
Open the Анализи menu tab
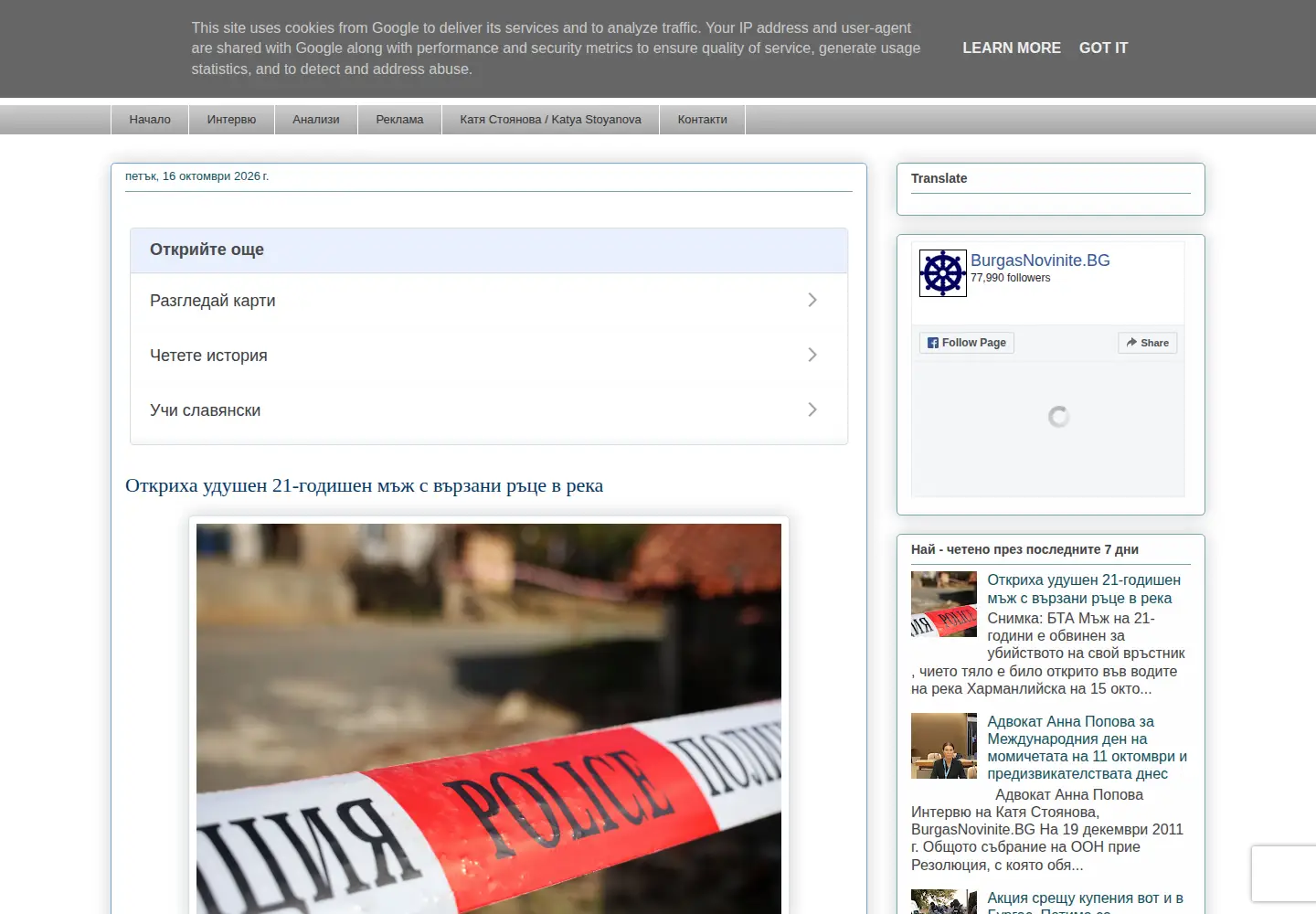[x=316, y=120]
